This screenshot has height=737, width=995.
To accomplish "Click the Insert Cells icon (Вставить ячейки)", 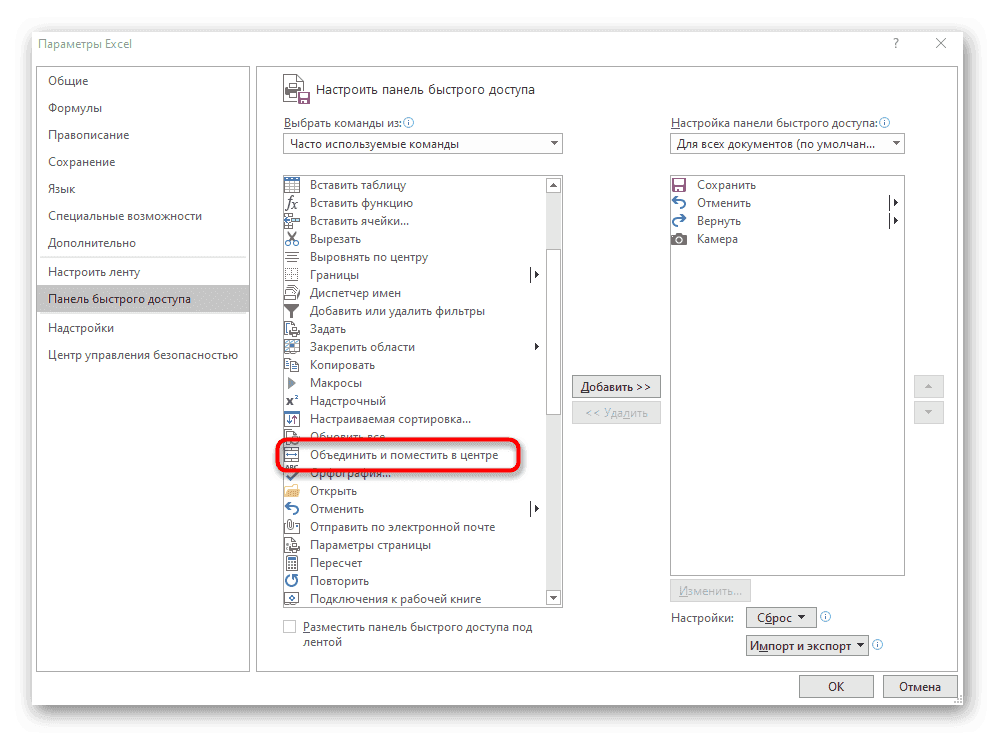I will pyautogui.click(x=292, y=221).
